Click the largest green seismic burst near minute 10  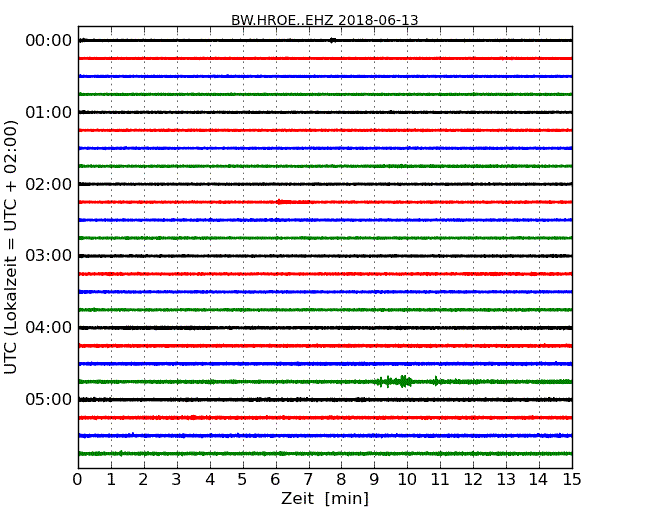(x=405, y=381)
